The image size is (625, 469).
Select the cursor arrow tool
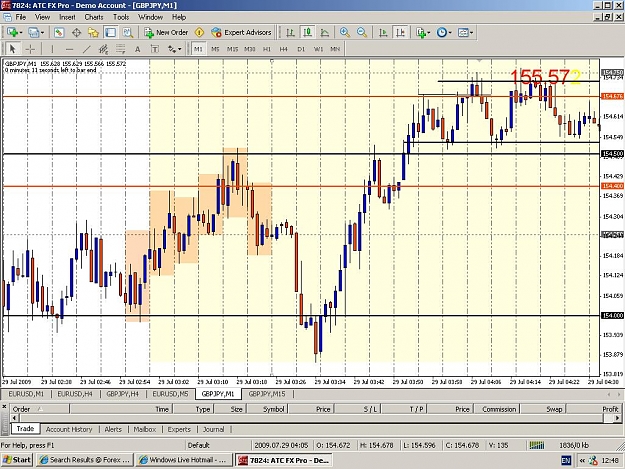(12, 49)
